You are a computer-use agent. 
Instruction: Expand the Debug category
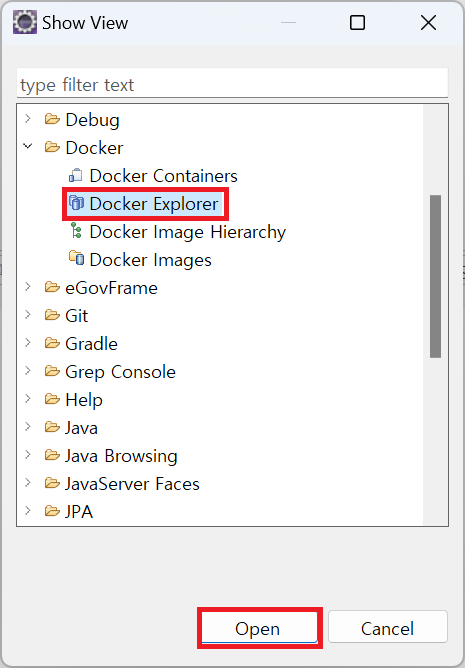click(x=28, y=118)
